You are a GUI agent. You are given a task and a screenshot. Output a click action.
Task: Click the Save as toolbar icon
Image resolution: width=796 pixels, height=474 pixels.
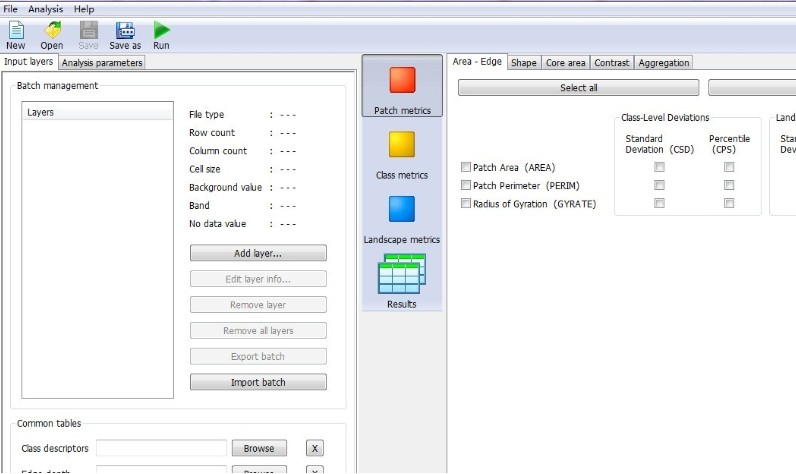[125, 30]
